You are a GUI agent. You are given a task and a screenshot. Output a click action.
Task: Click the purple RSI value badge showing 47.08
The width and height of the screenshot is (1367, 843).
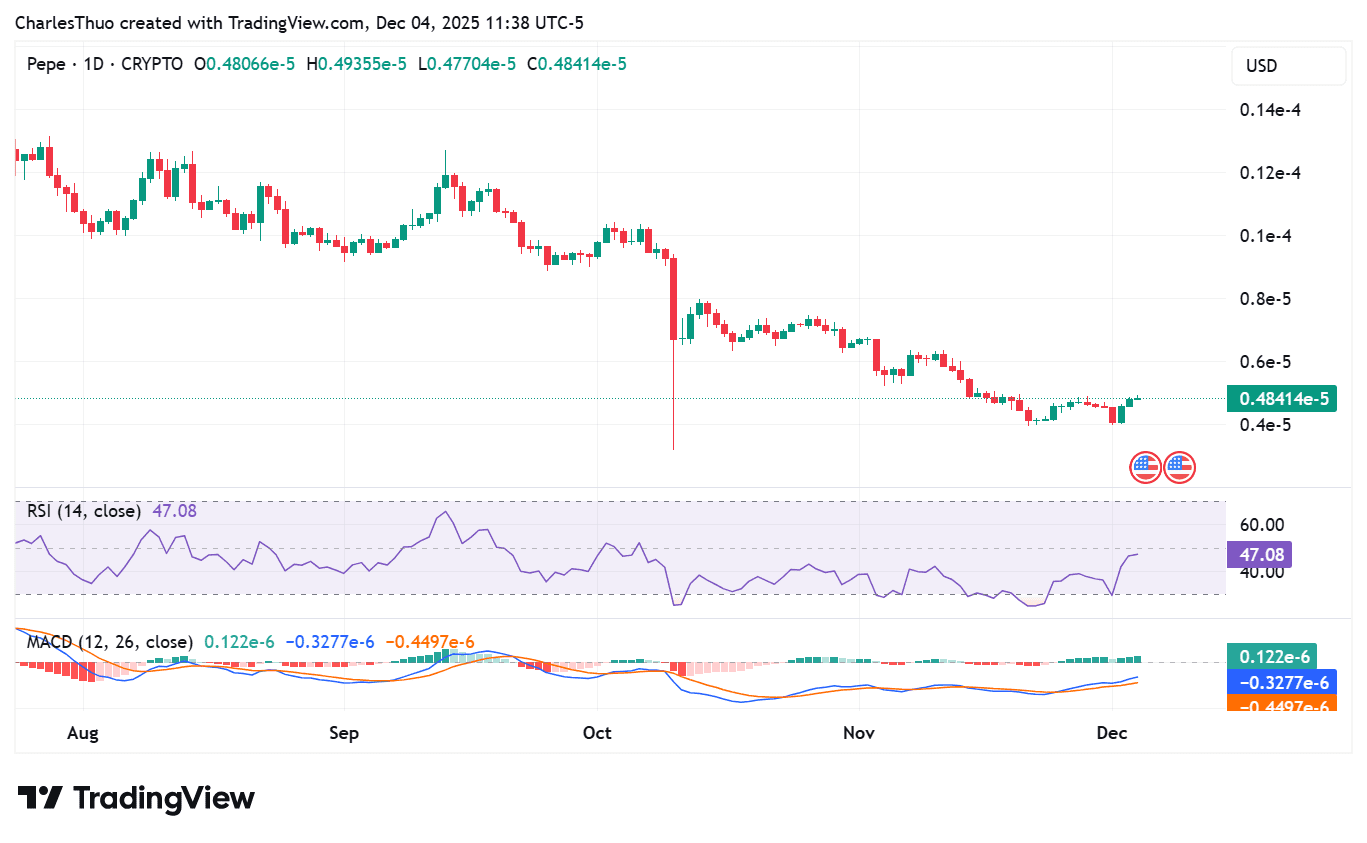tap(1259, 554)
